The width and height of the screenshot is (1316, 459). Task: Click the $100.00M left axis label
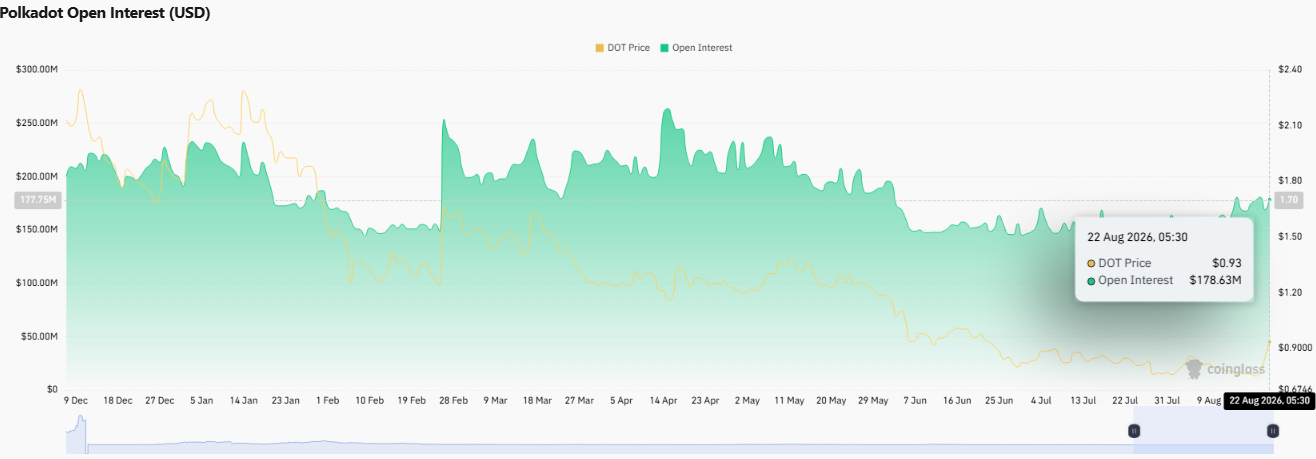(x=37, y=283)
